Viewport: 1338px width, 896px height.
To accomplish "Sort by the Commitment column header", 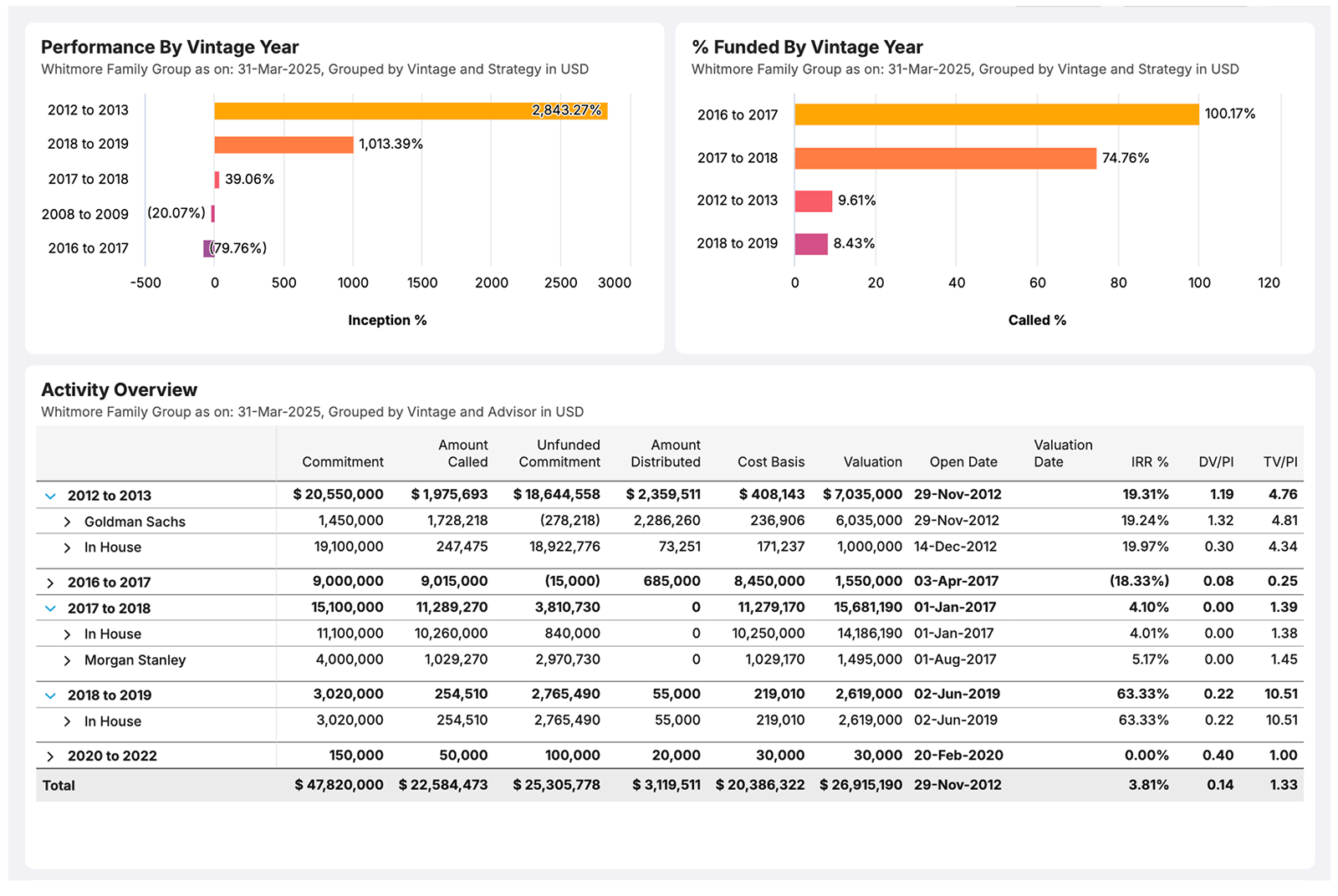I will point(343,461).
